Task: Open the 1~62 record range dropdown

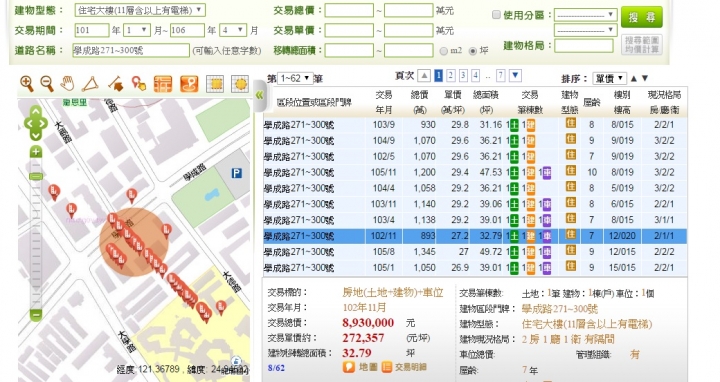Action: 295,79
